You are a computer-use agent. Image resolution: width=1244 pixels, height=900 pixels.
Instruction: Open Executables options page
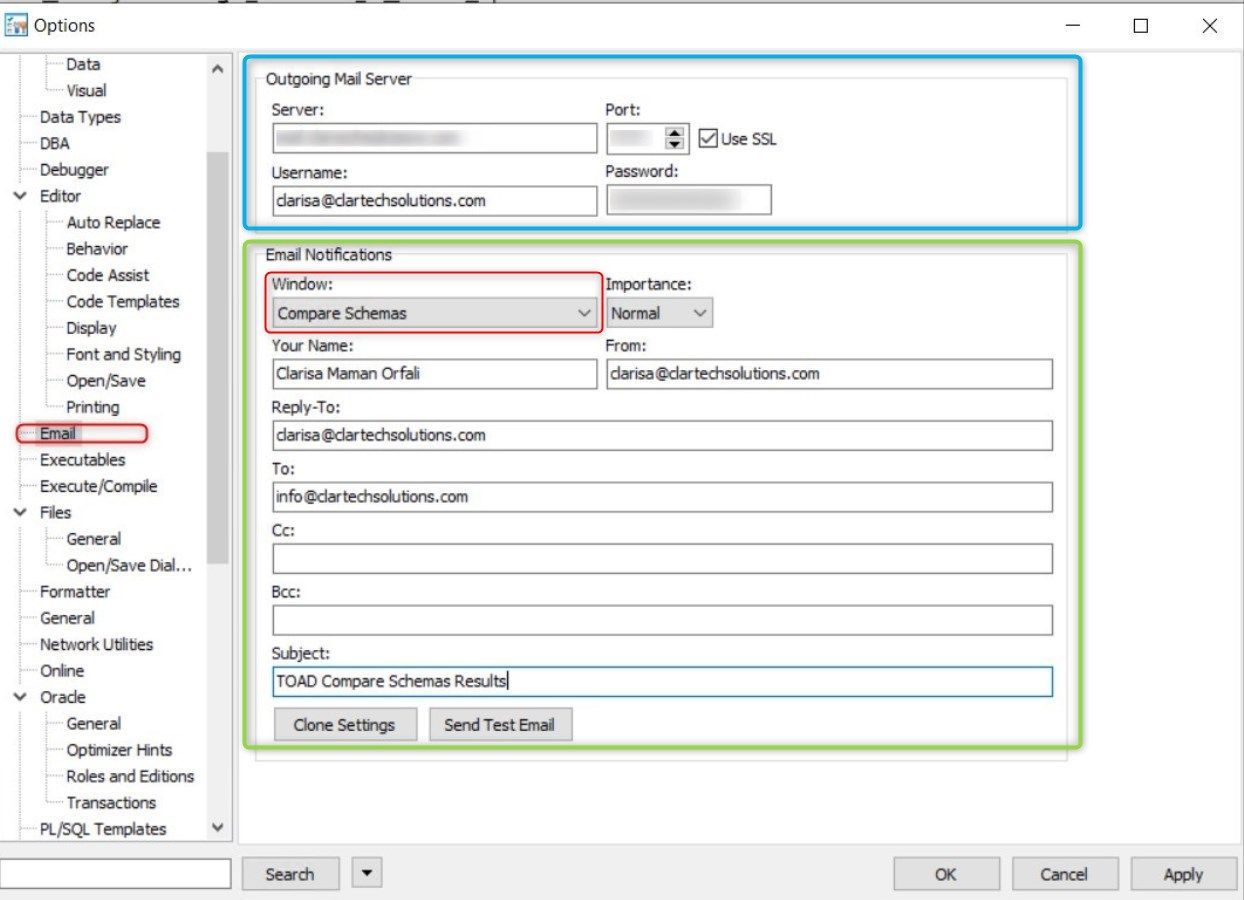pos(82,459)
